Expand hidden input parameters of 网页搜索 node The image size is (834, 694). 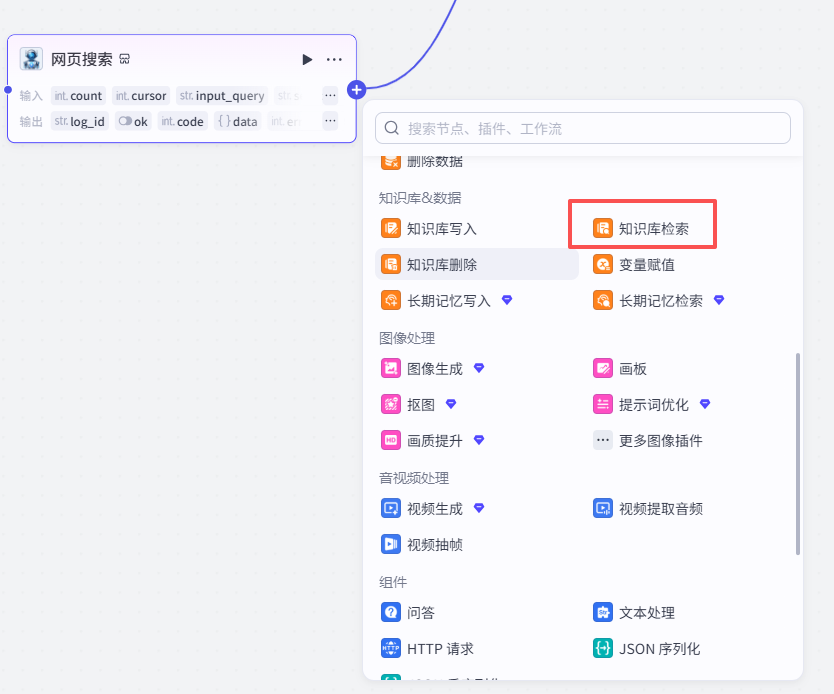point(330,96)
